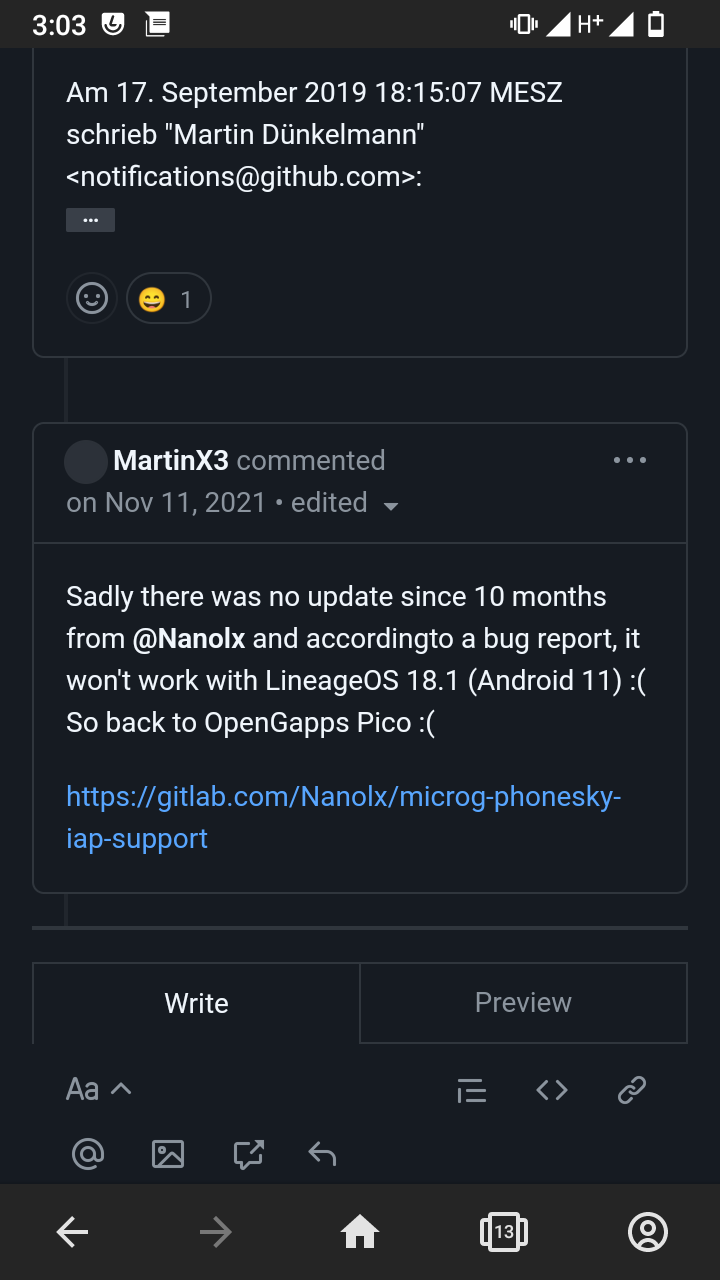Toggle the laugh emoji reaction
The height and width of the screenshot is (1280, 720).
tap(168, 298)
